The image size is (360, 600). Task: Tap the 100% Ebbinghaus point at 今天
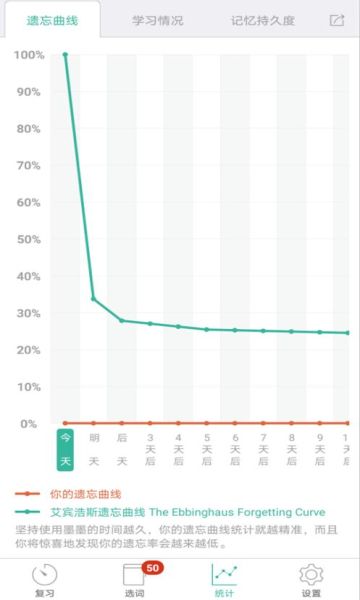[65, 55]
